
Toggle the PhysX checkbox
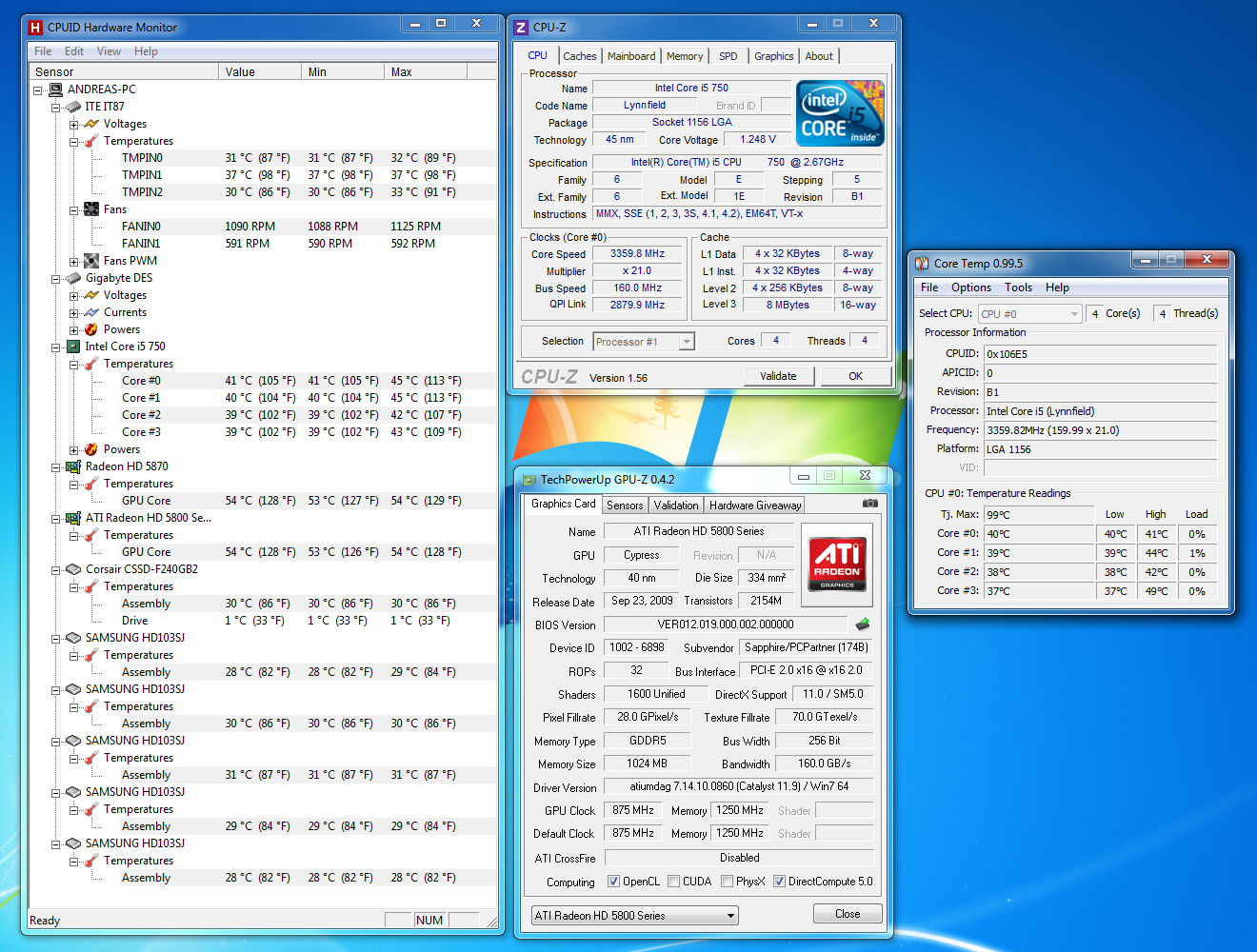click(x=728, y=882)
